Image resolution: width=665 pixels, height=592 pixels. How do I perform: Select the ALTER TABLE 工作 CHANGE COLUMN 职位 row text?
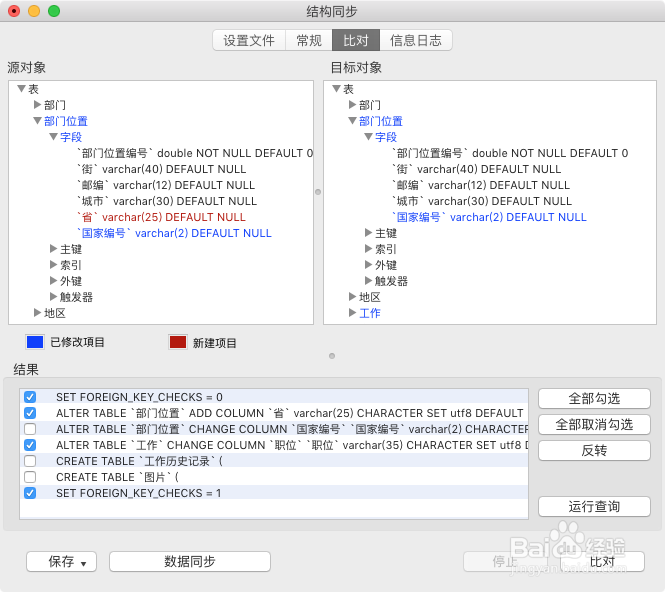pos(292,445)
